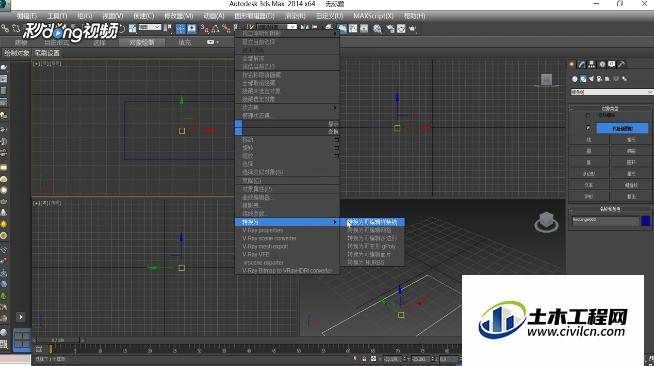Open the 样条线 shape type dropdown
The width and height of the screenshot is (654, 366).
click(x=611, y=92)
